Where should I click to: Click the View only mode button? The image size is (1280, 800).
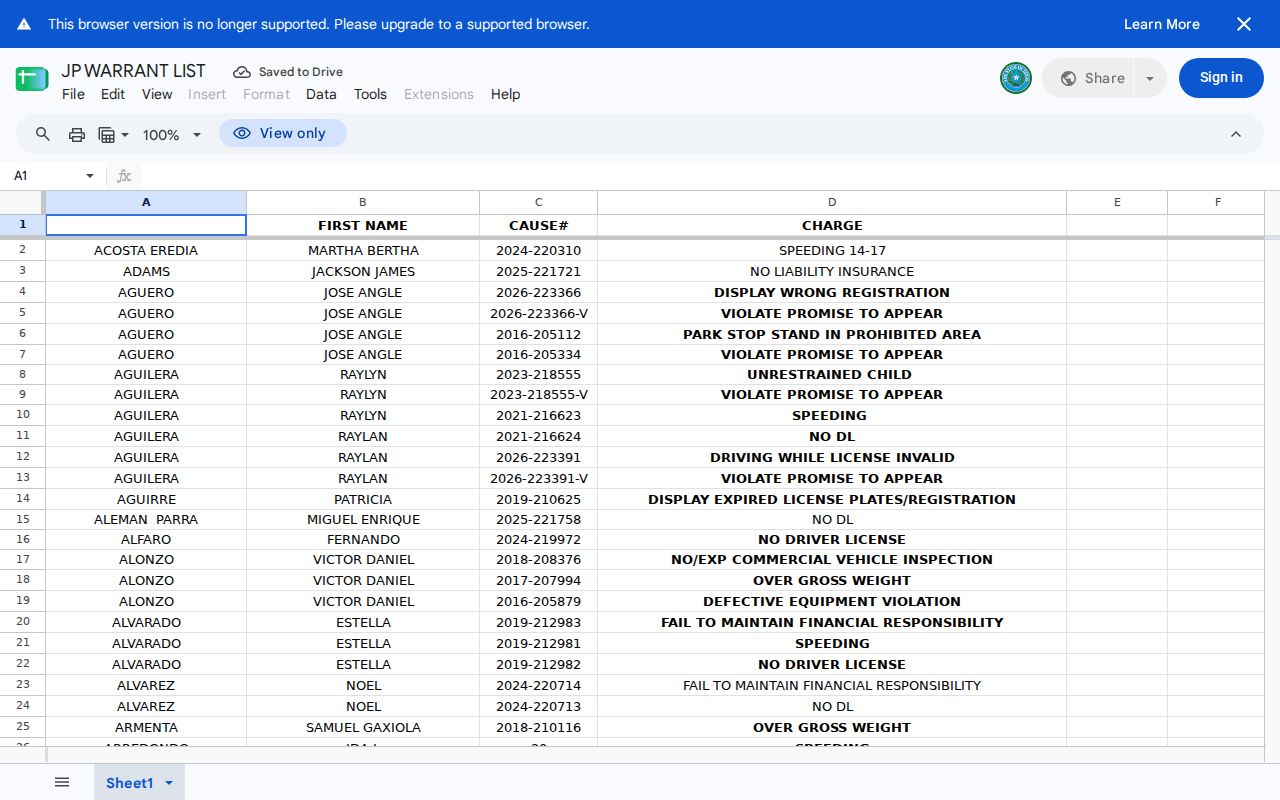(x=283, y=133)
